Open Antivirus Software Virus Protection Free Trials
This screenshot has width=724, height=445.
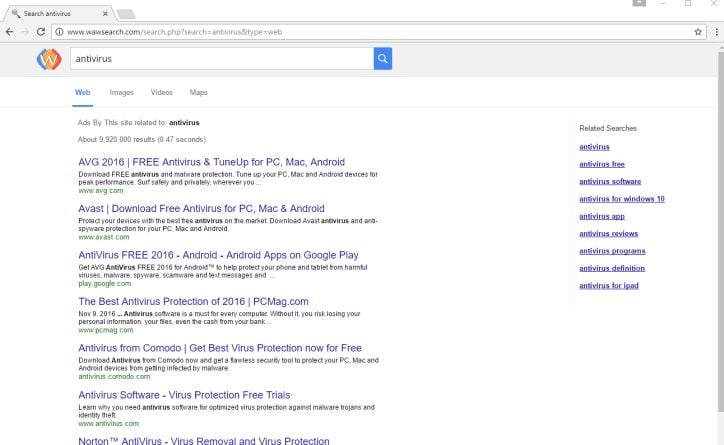(184, 395)
